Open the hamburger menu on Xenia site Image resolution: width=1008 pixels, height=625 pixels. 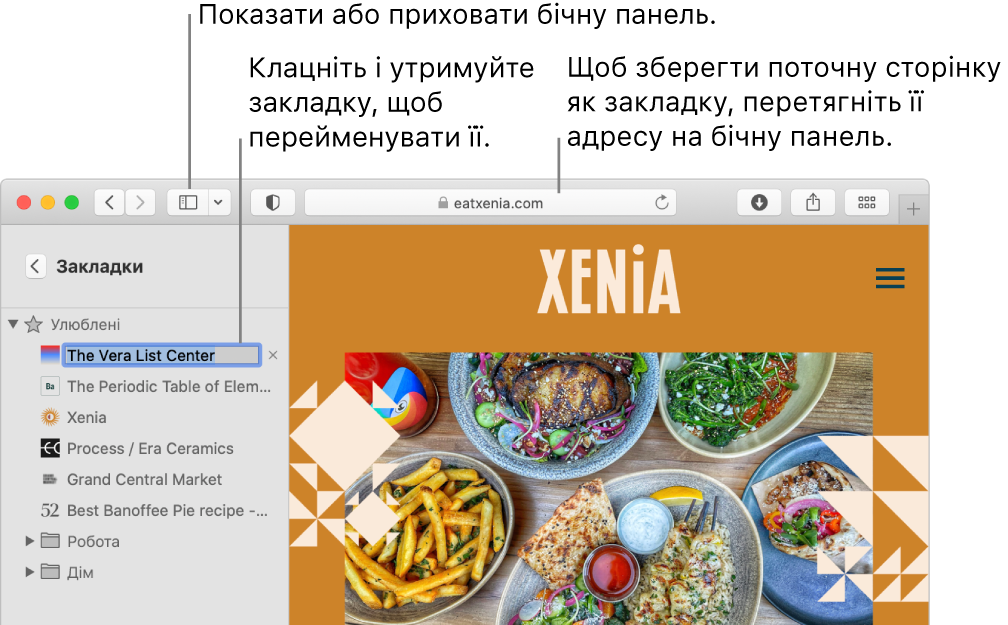pos(889,278)
